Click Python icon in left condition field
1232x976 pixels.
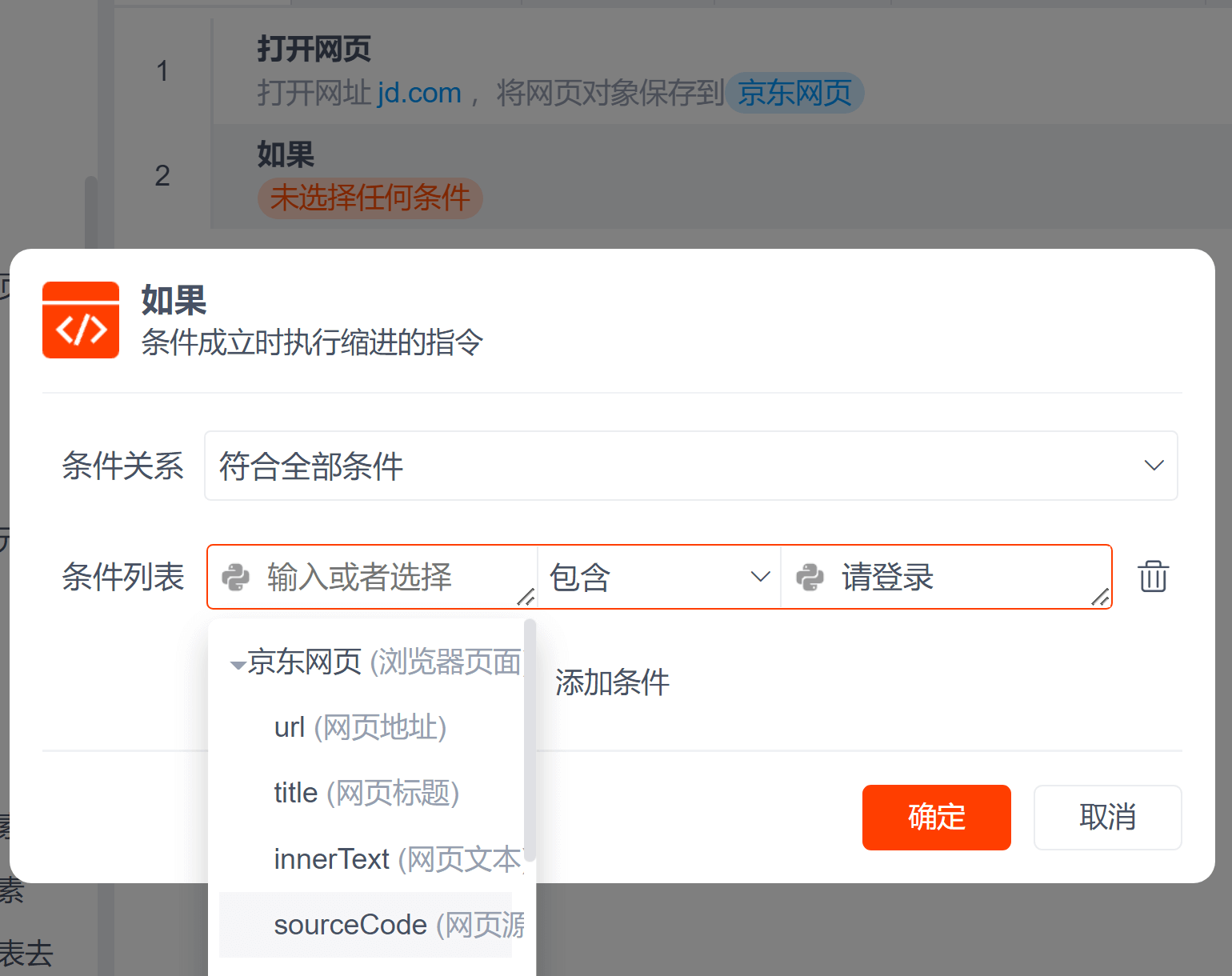(235, 578)
